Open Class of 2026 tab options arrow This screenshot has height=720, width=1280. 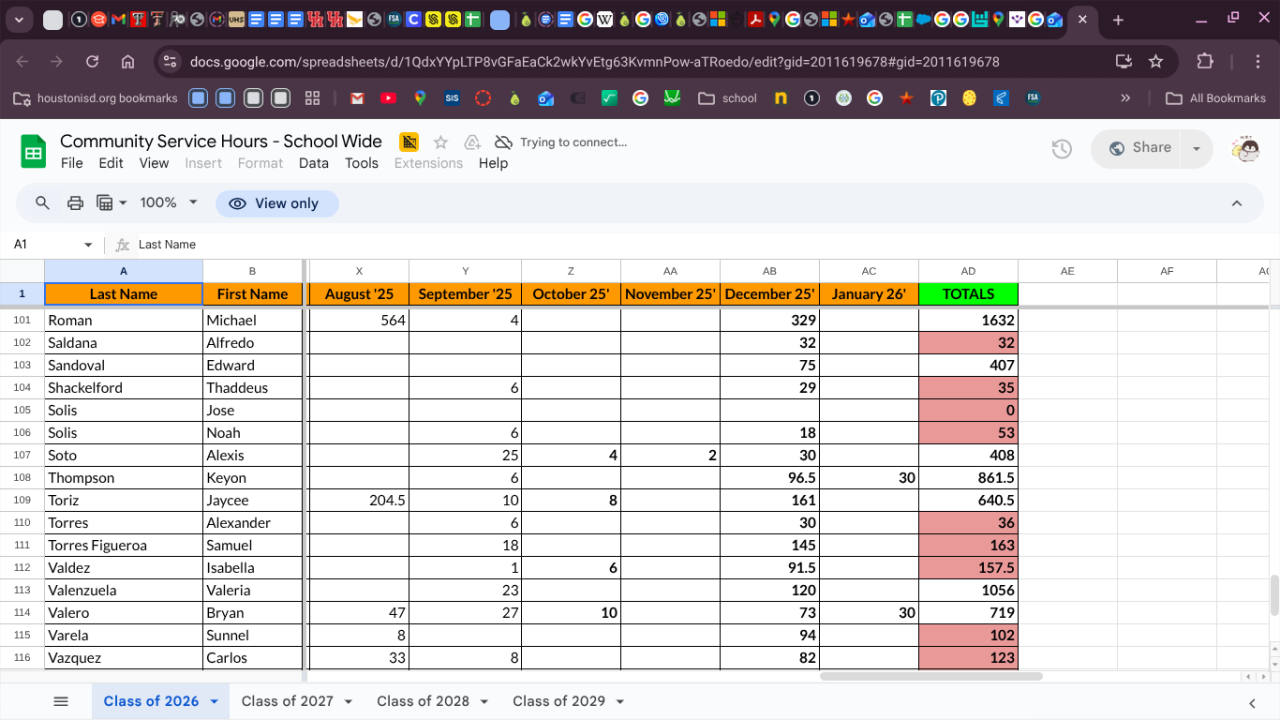(x=213, y=702)
